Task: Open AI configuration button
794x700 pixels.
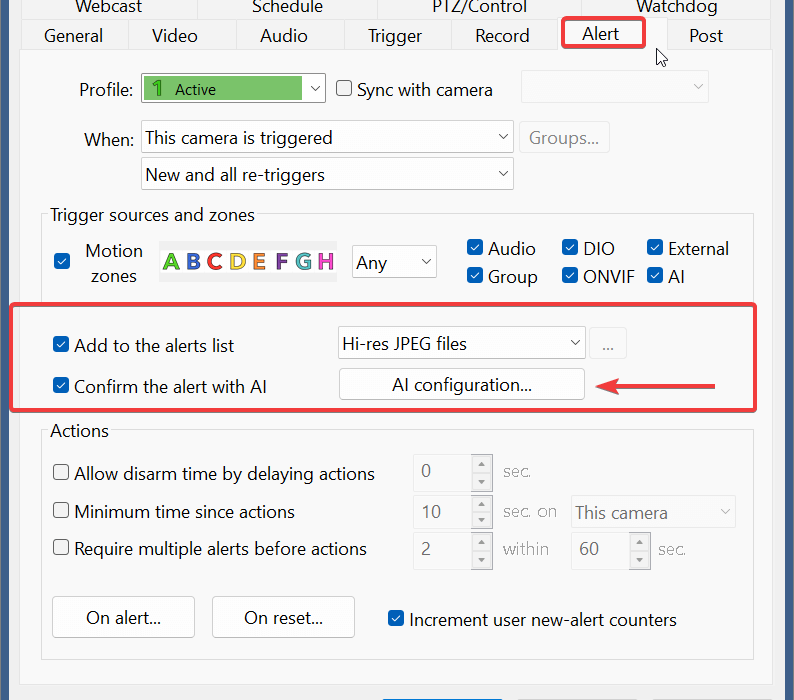Action: click(x=461, y=384)
